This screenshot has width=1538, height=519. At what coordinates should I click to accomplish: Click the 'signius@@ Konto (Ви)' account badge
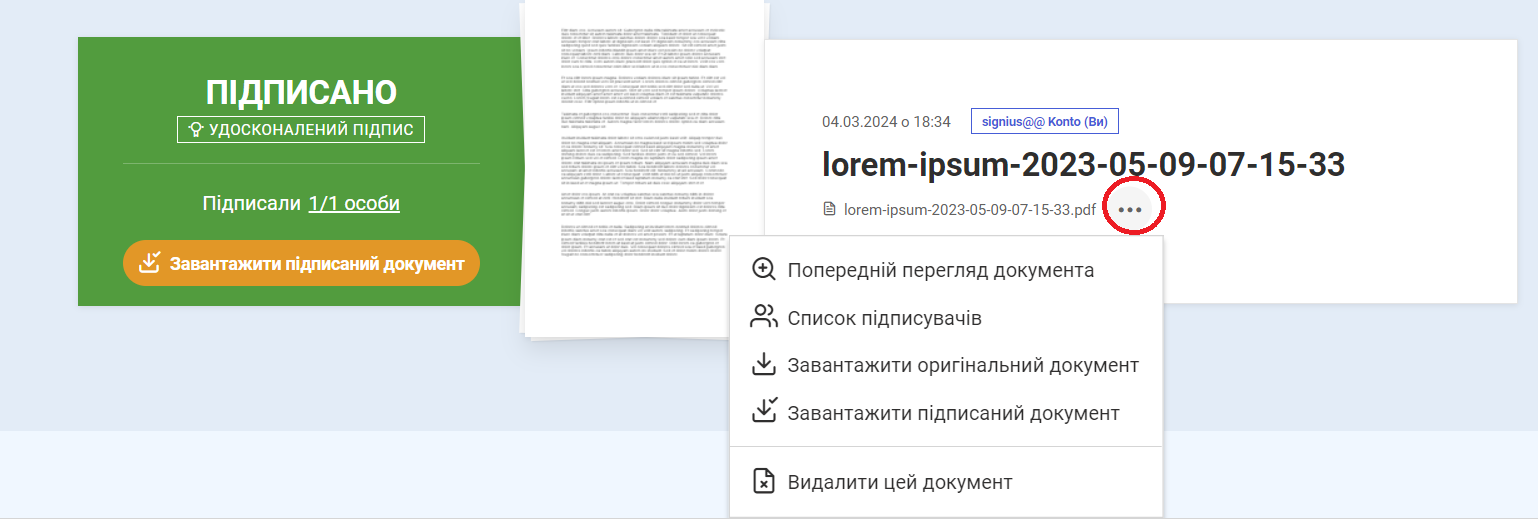click(1044, 122)
